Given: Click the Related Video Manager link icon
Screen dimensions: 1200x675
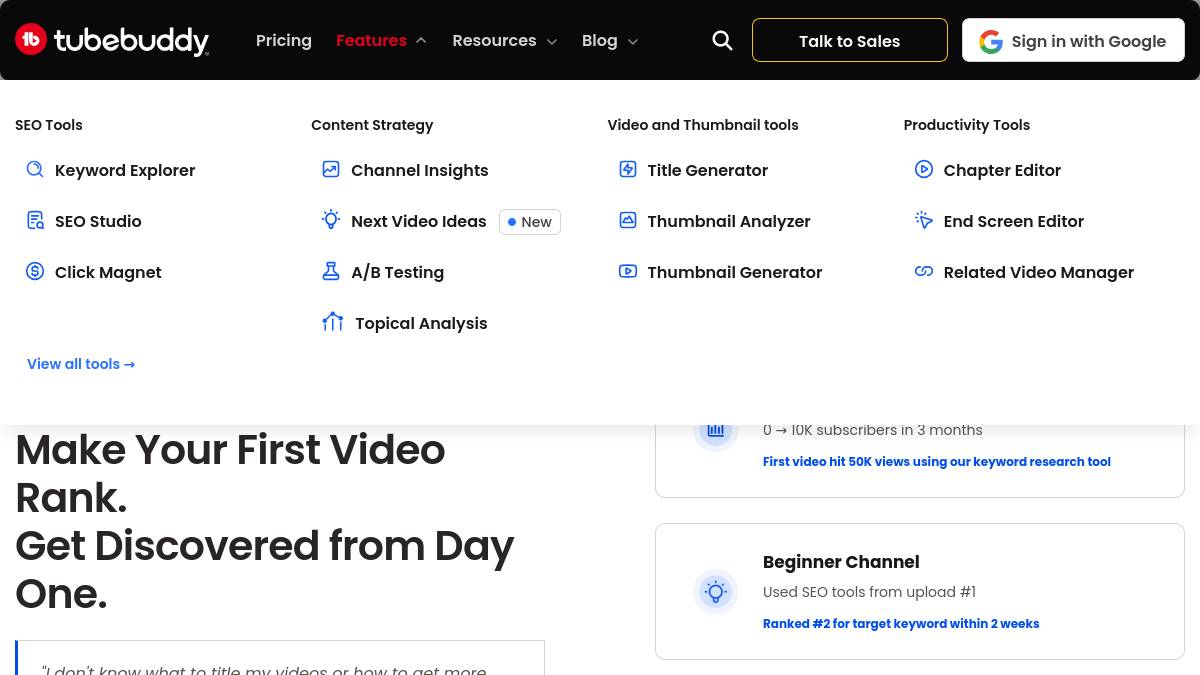Looking at the screenshot, I should (924, 272).
